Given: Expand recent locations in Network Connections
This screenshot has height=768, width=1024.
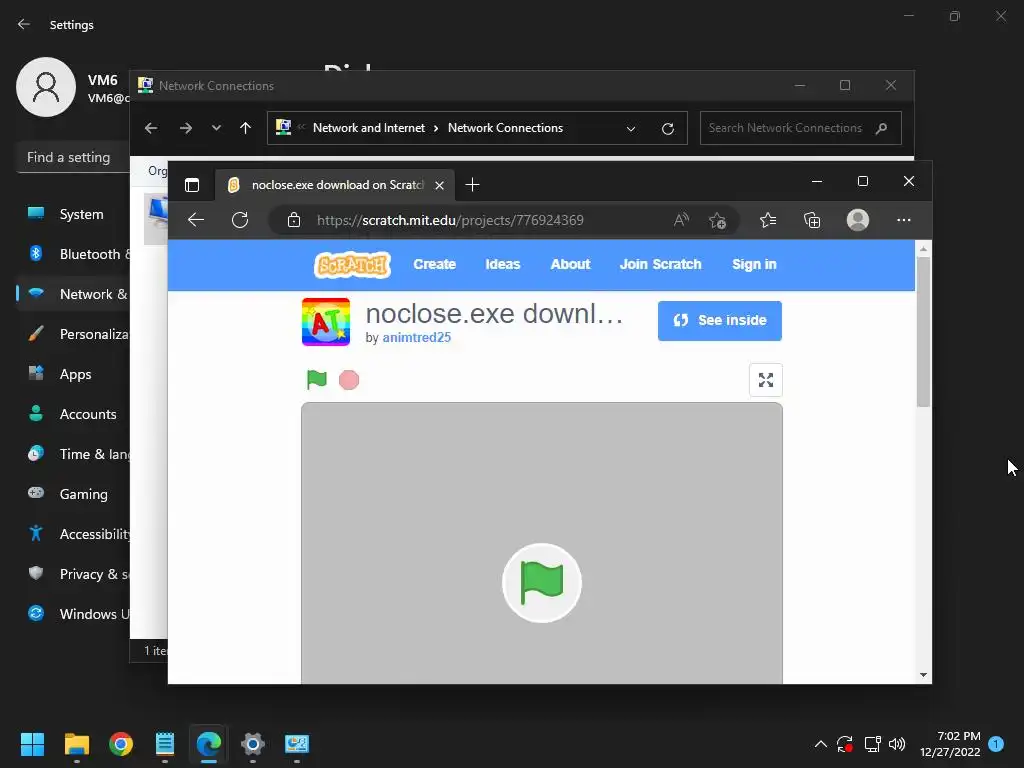Looking at the screenshot, I should (216, 128).
